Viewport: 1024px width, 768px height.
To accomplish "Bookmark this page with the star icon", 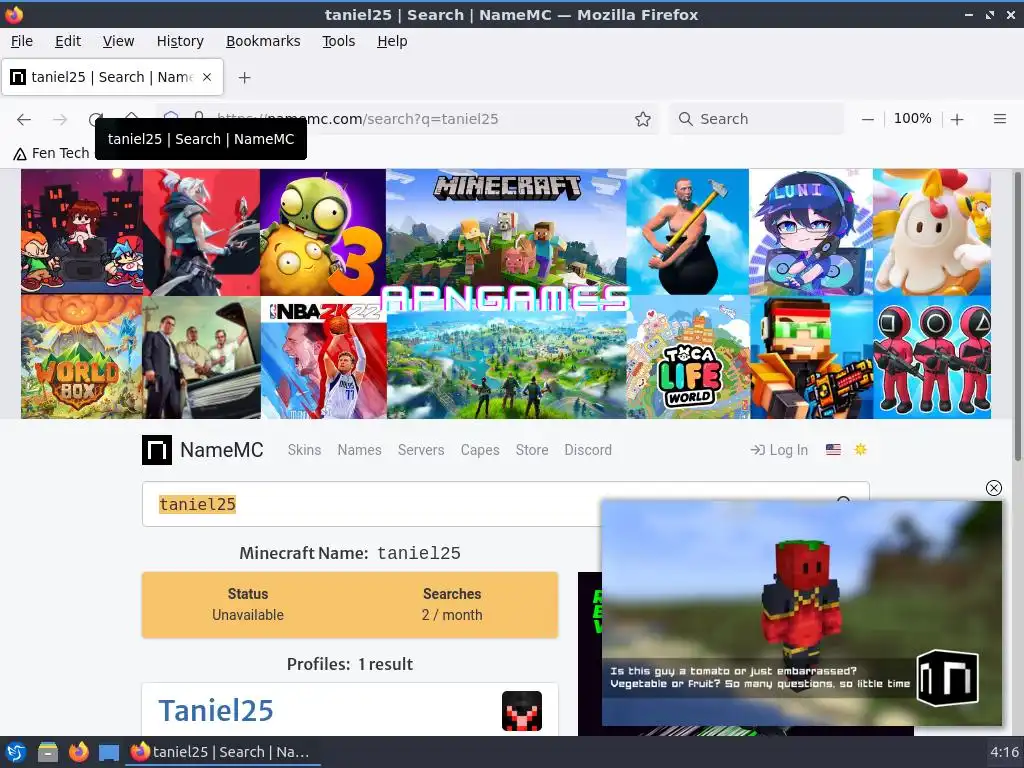I will [x=643, y=119].
